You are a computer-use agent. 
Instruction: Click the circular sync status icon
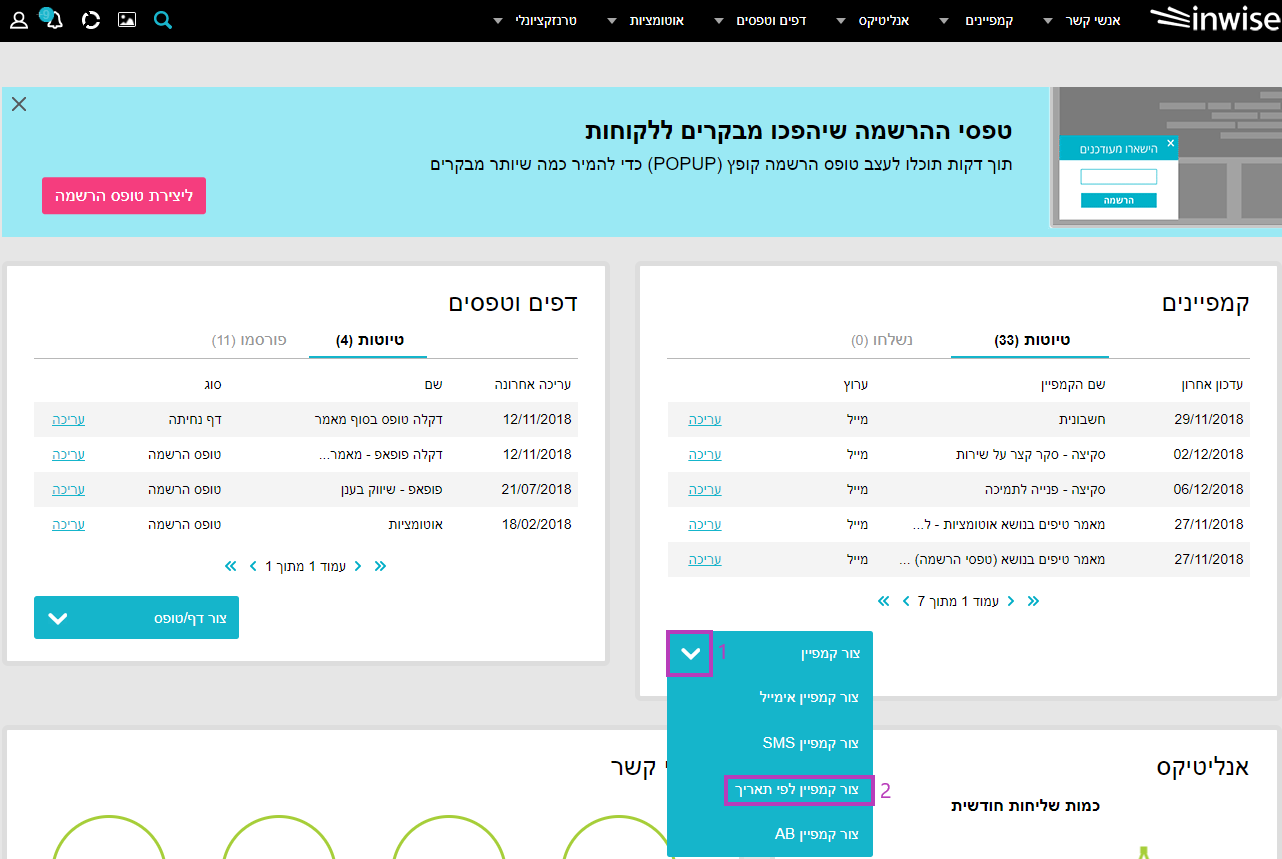click(91, 20)
